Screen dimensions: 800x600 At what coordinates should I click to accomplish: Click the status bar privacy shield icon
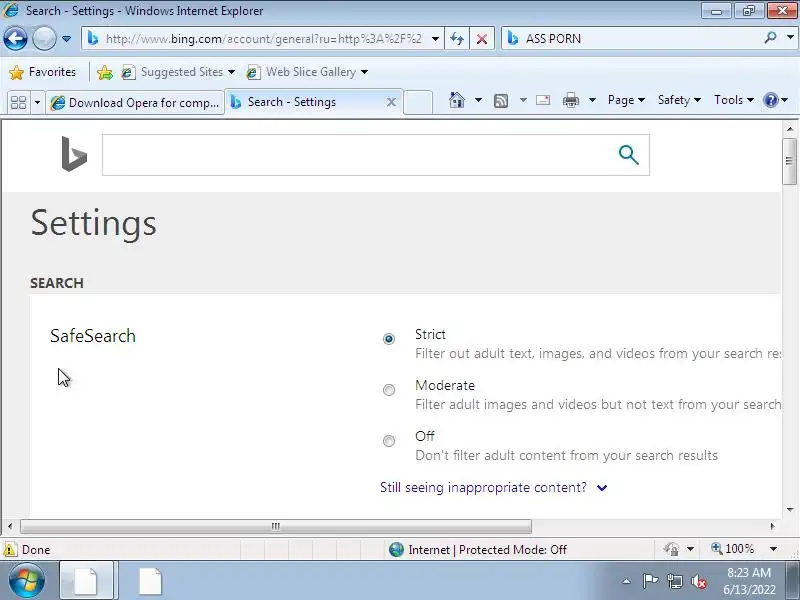(x=671, y=549)
